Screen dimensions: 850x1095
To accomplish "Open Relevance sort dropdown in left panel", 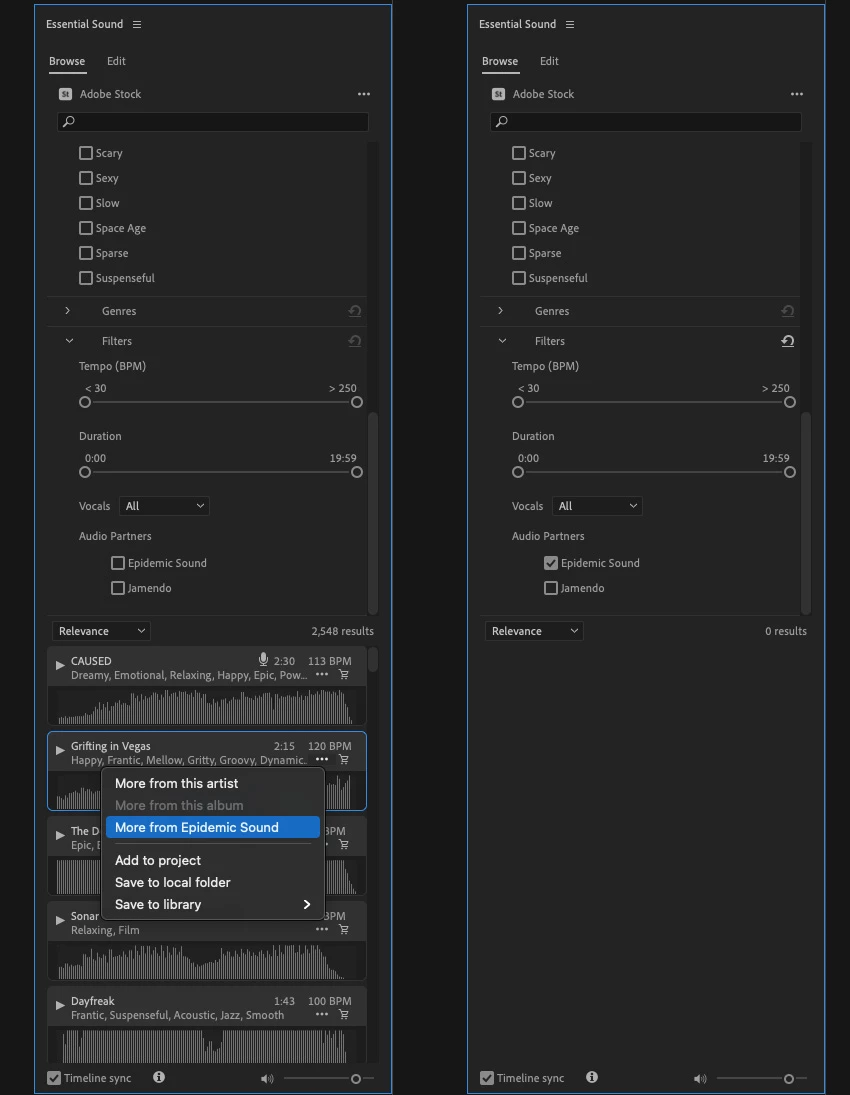I will coord(101,631).
